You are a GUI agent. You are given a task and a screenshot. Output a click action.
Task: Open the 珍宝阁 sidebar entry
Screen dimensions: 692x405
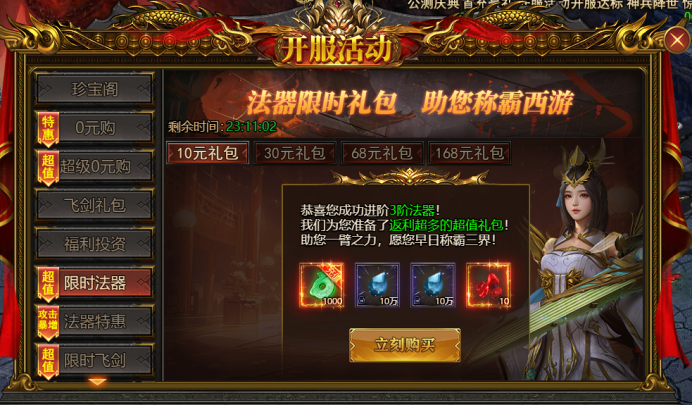(95, 90)
